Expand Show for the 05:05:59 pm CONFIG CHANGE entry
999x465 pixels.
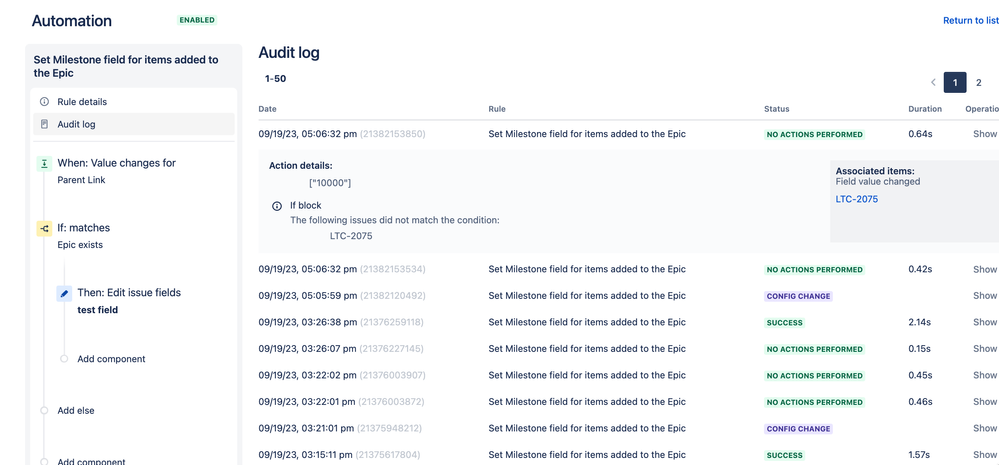click(x=984, y=296)
